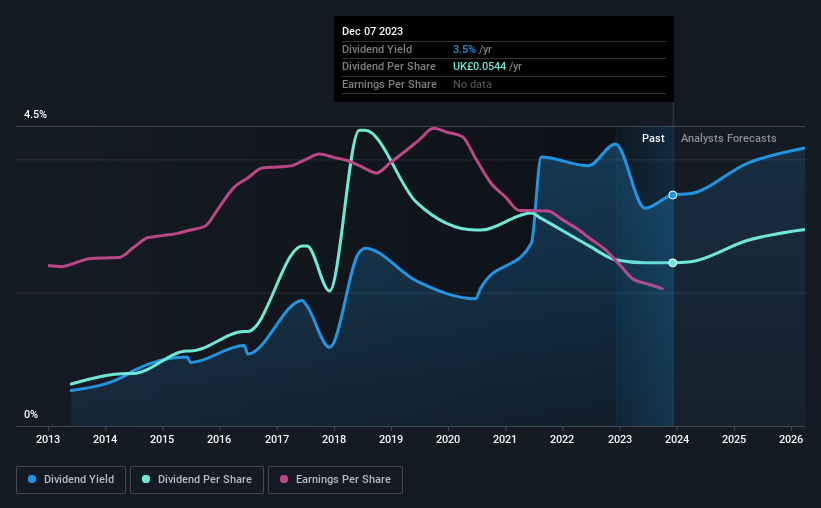Click the UK£0.0544 dividend per share value
The height and width of the screenshot is (508, 821).
(480, 67)
